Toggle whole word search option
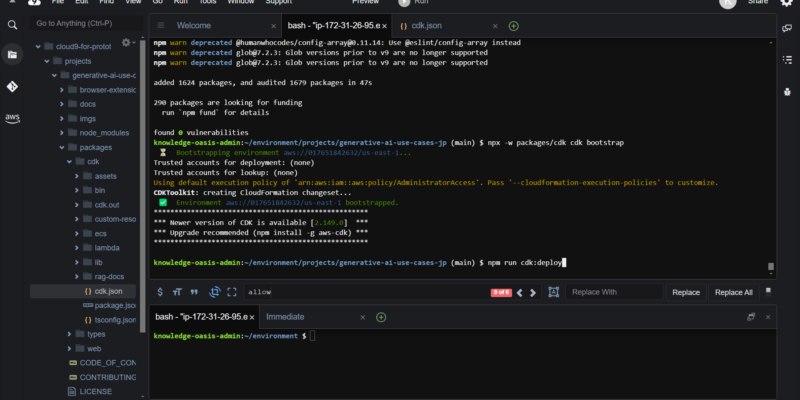The height and width of the screenshot is (400, 800). pos(195,292)
